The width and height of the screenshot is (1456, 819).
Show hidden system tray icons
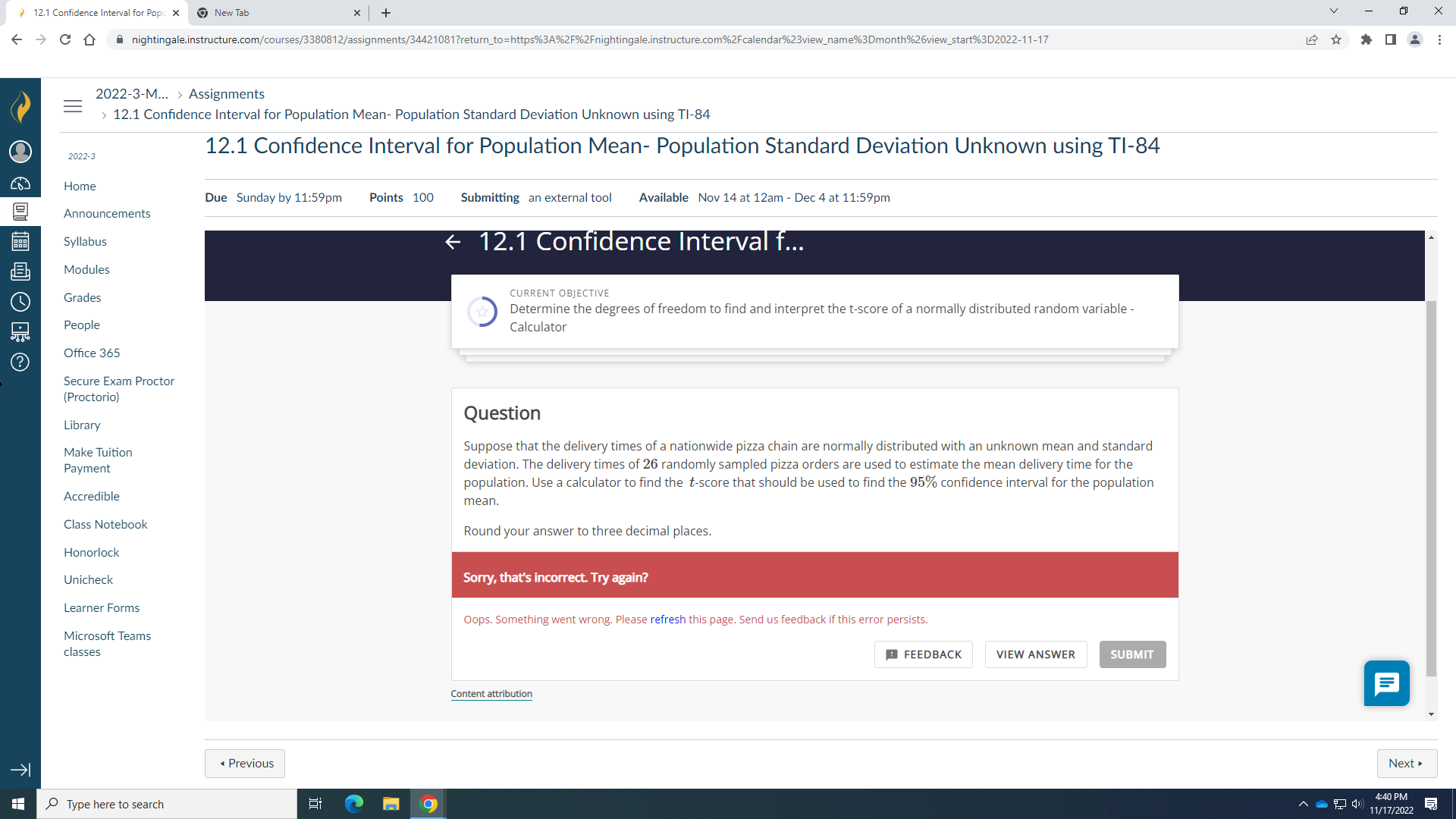click(x=1303, y=804)
